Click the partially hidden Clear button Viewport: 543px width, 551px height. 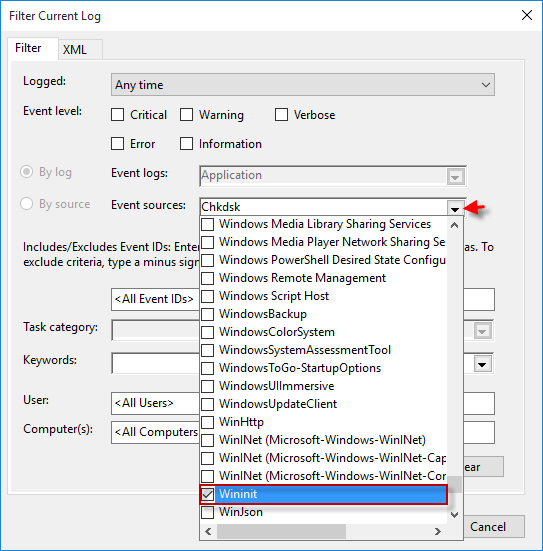click(484, 467)
